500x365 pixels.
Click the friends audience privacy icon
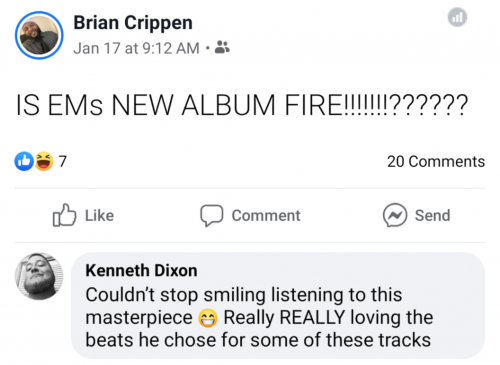(222, 47)
